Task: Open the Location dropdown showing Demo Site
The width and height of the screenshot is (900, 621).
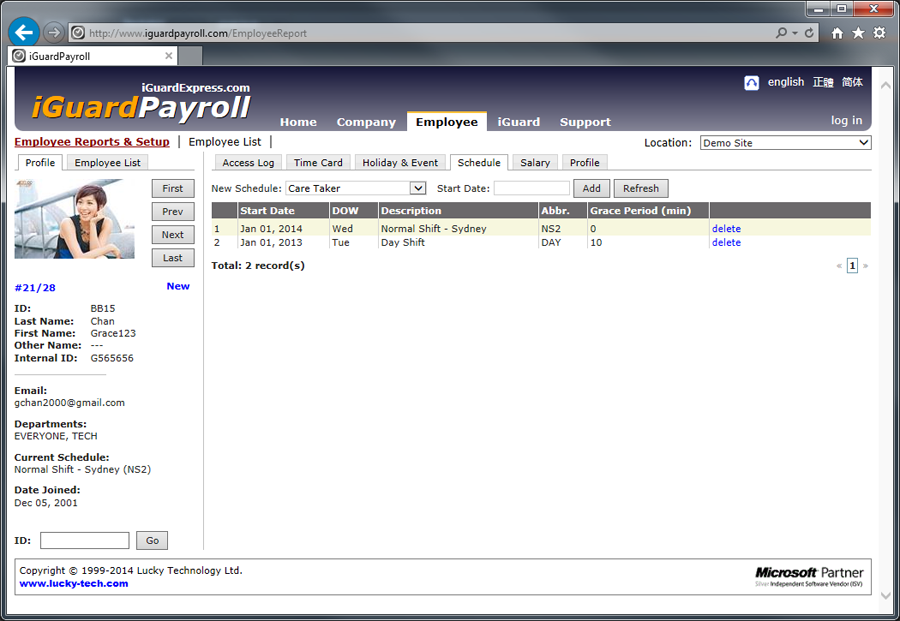Action: 785,143
